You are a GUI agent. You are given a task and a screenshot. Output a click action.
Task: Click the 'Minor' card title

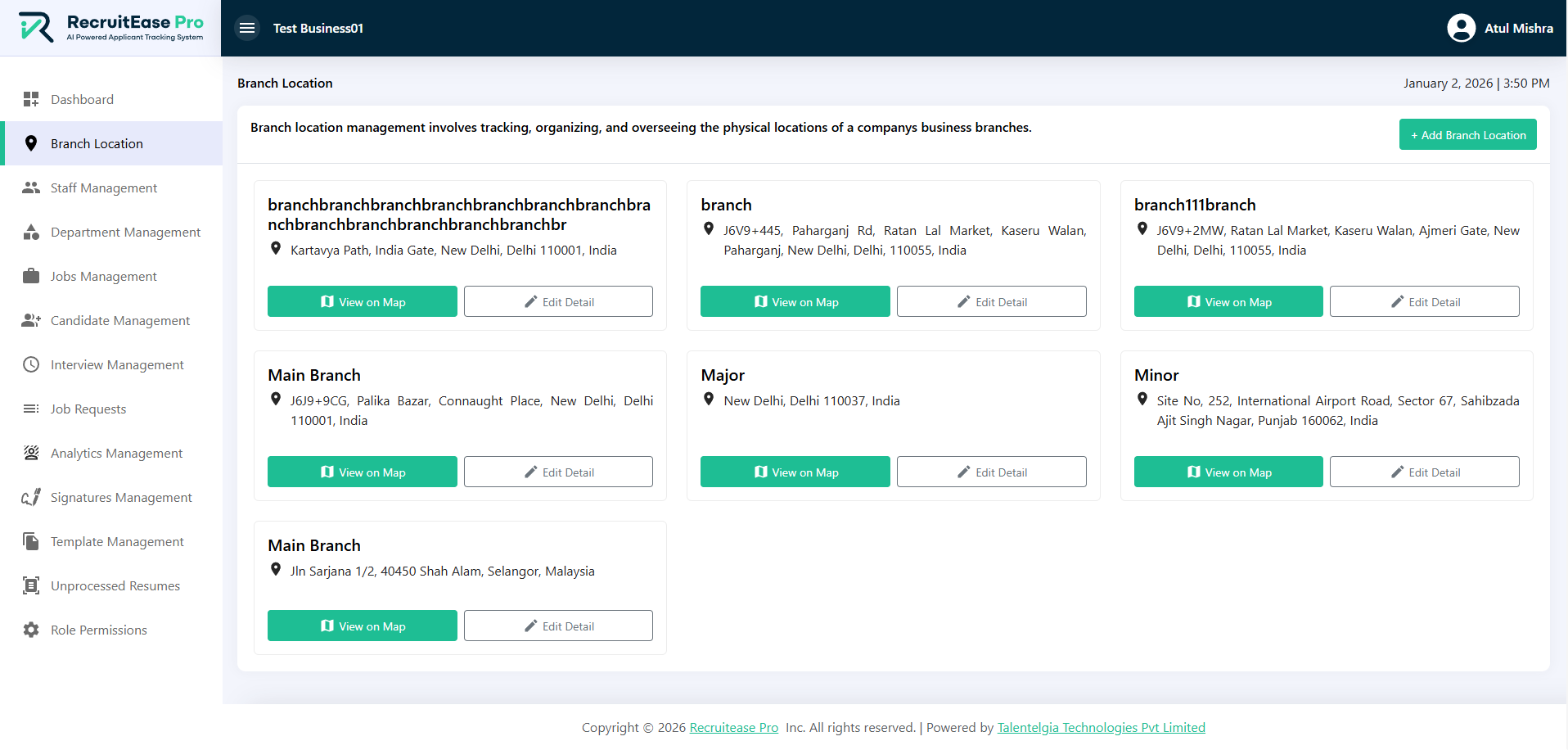click(x=1156, y=375)
